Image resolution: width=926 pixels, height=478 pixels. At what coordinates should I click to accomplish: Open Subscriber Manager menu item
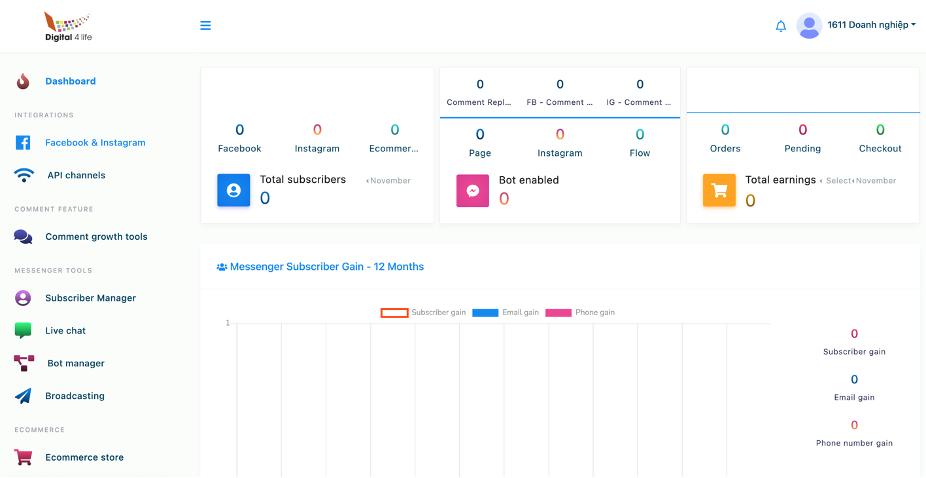(90, 298)
